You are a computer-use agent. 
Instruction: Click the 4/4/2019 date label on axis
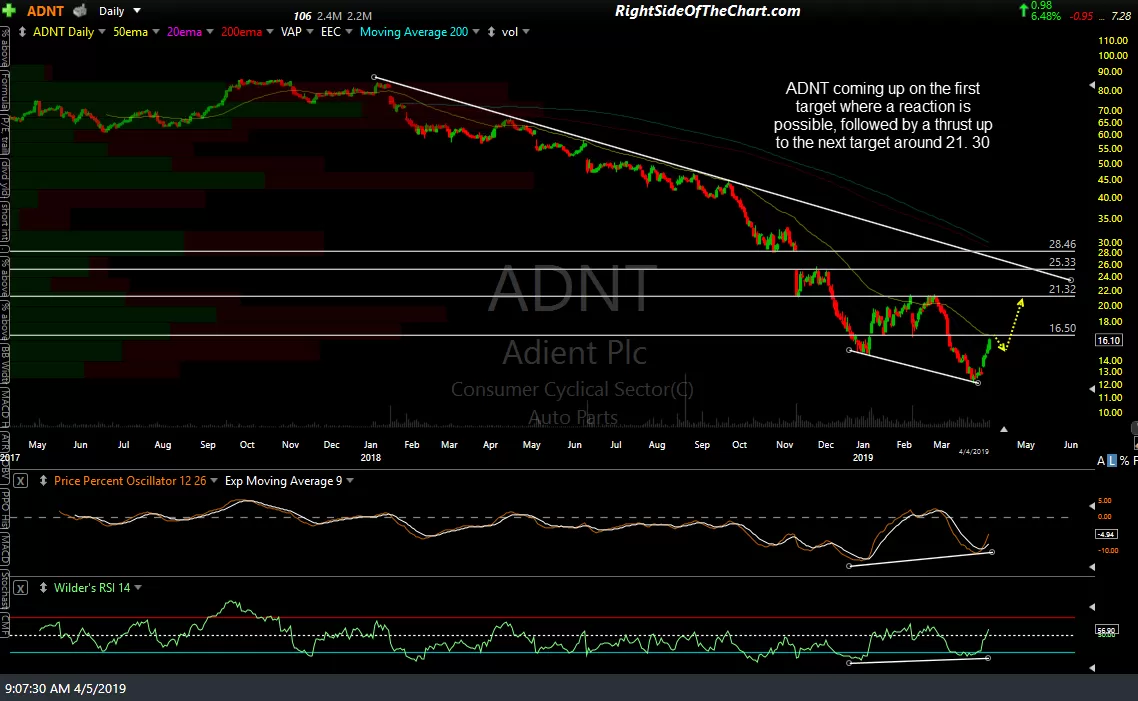[973, 451]
